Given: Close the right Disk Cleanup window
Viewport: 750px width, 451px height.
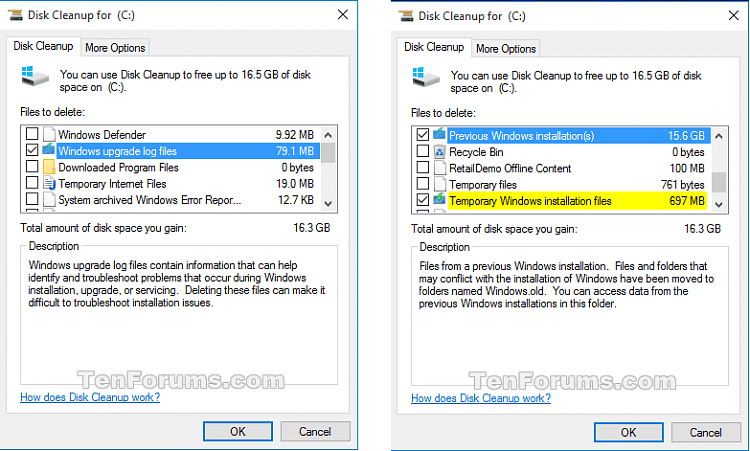Looking at the screenshot, I should pyautogui.click(x=733, y=16).
